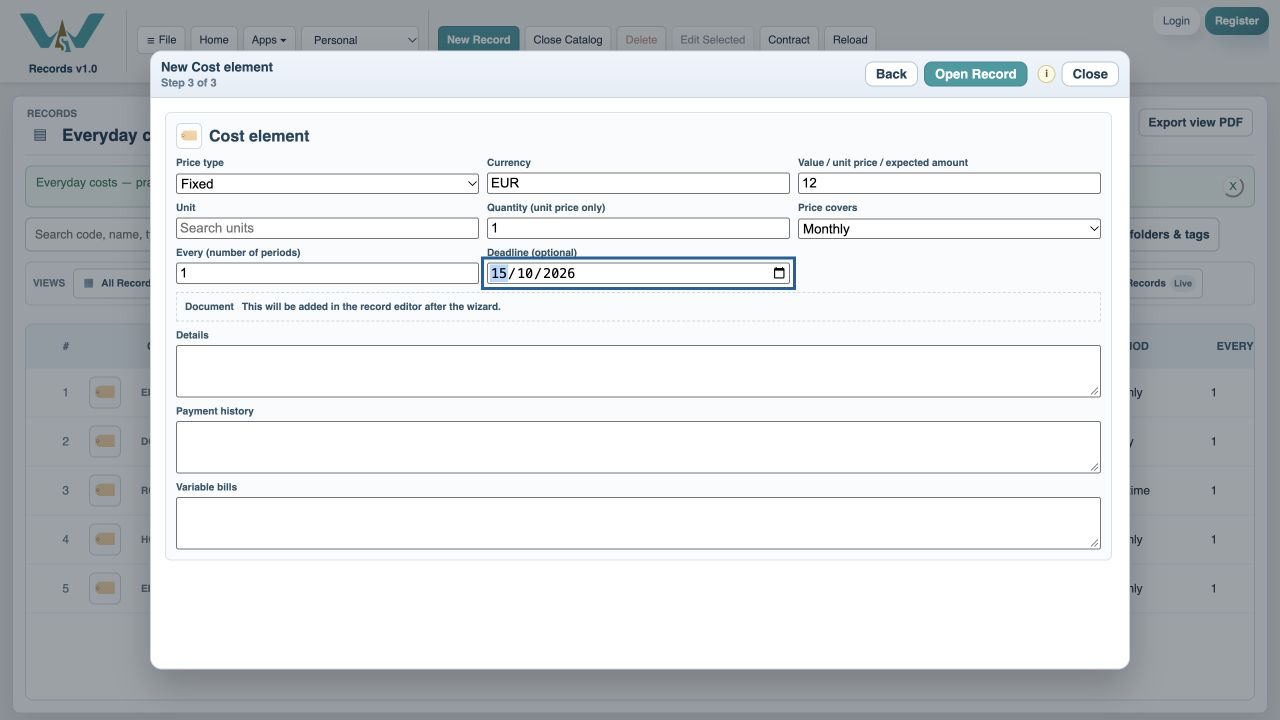
Task: Click the row 2 tag icon in records table
Action: (105, 441)
